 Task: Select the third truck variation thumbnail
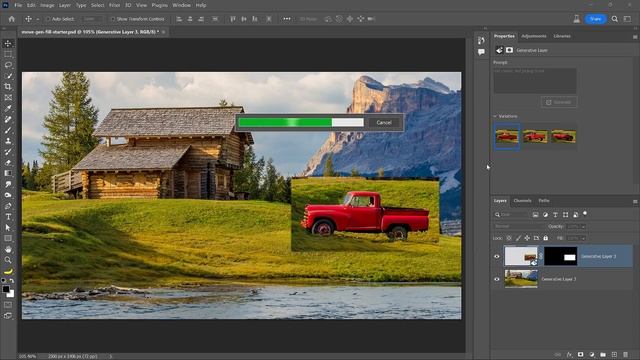click(x=563, y=137)
